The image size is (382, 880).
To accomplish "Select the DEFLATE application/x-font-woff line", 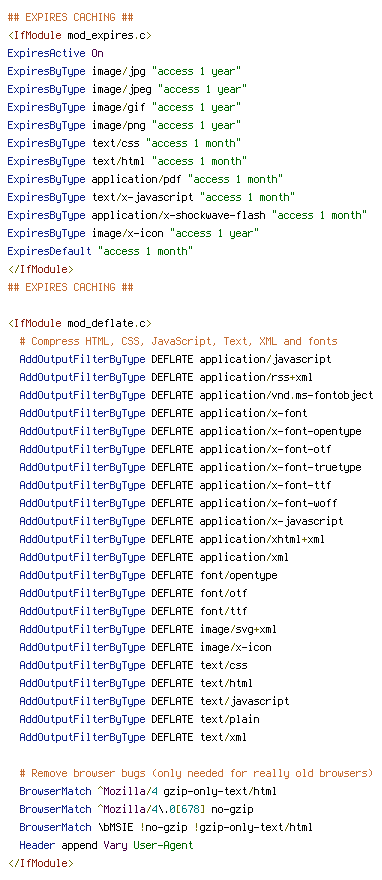I will pyautogui.click(x=178, y=502).
